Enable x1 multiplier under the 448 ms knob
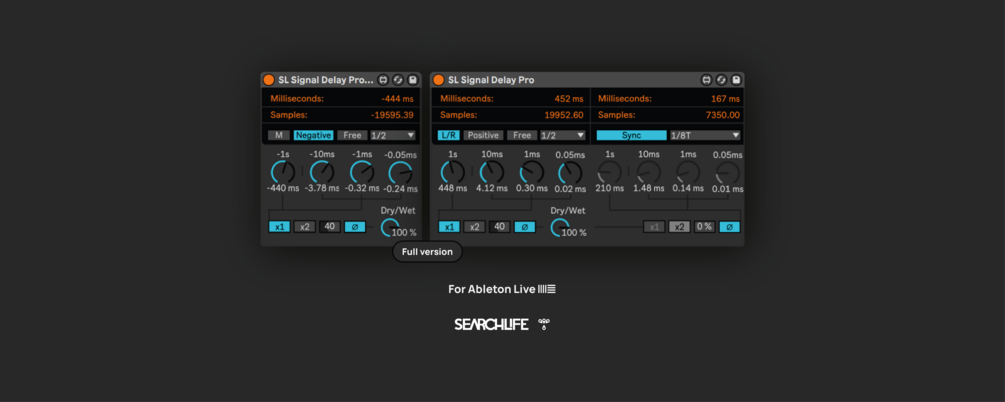The height and width of the screenshot is (402, 1005). [x=449, y=227]
